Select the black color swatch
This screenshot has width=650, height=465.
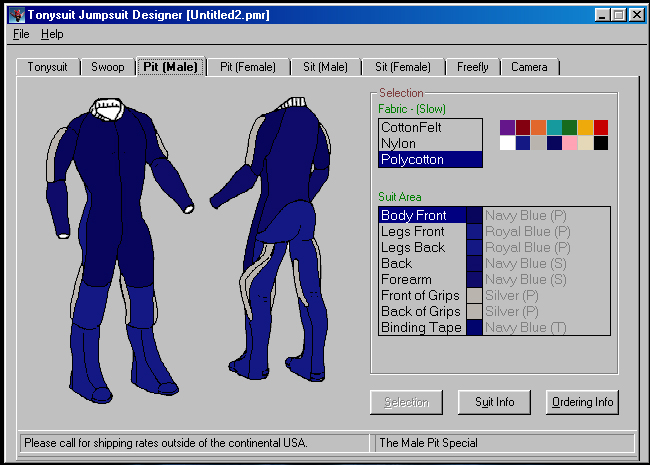(600, 143)
